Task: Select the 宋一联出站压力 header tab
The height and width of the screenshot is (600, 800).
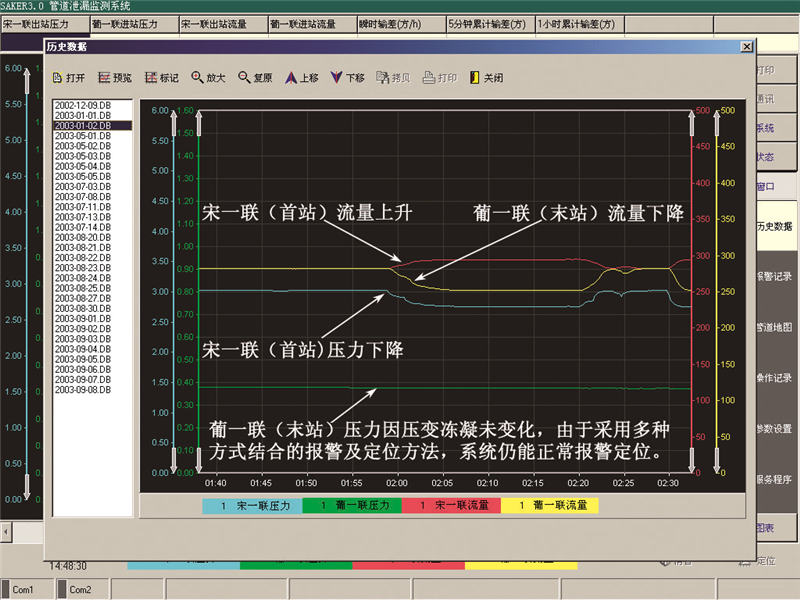Action: tap(43, 23)
